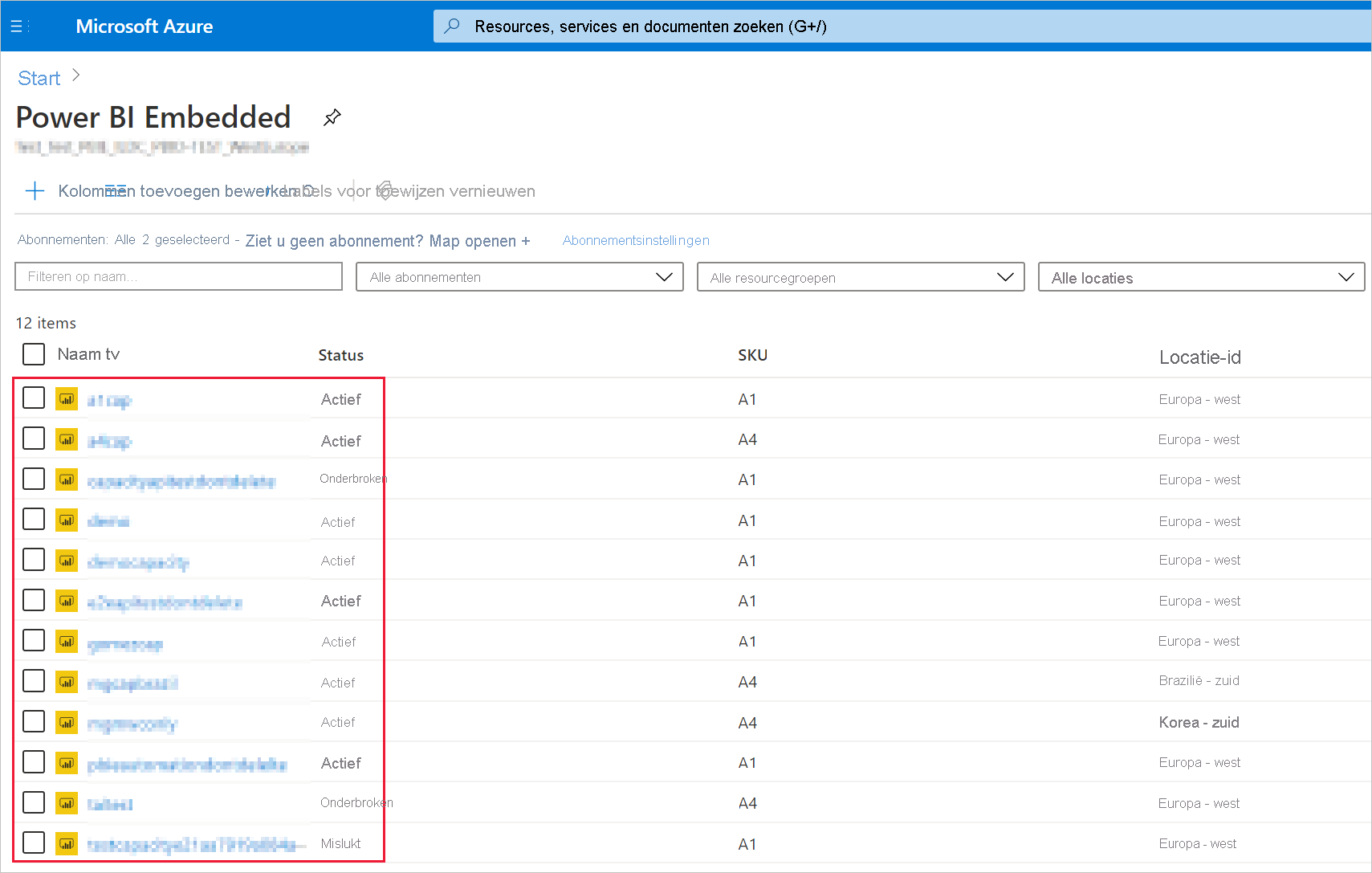
Task: Go to Microsoft Azure home title
Action: coord(145,27)
